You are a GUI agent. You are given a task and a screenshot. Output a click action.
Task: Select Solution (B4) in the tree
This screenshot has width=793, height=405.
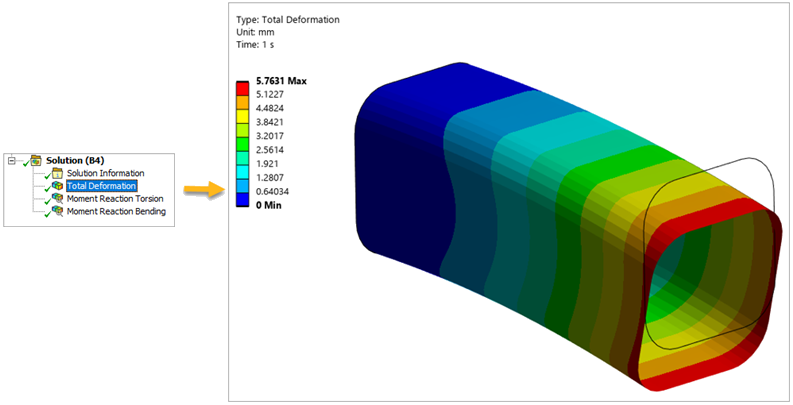coord(75,161)
